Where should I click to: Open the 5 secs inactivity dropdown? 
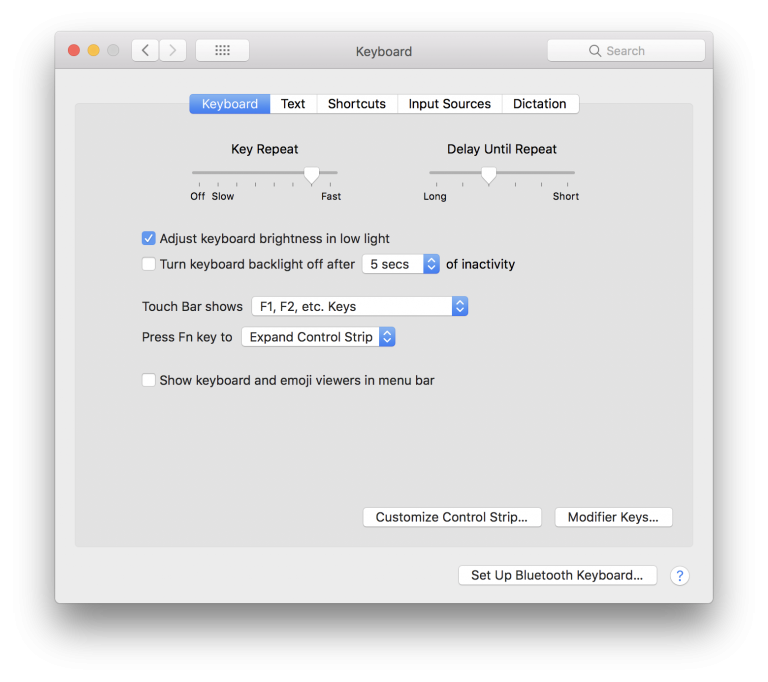tap(401, 264)
